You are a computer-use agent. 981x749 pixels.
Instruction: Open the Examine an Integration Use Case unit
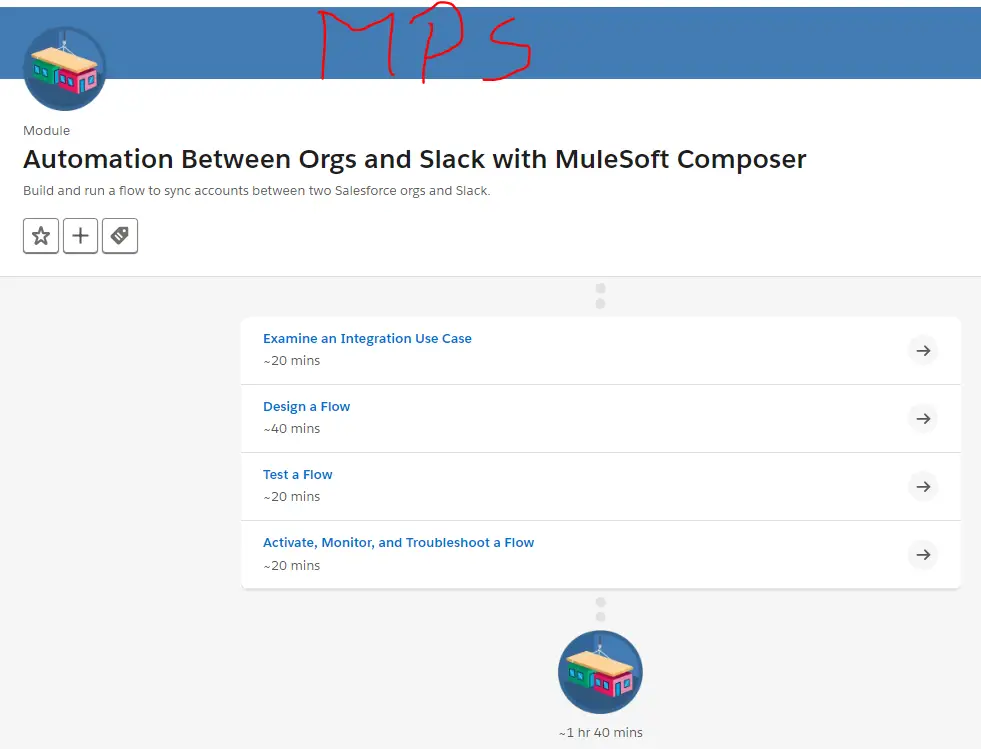tap(367, 339)
